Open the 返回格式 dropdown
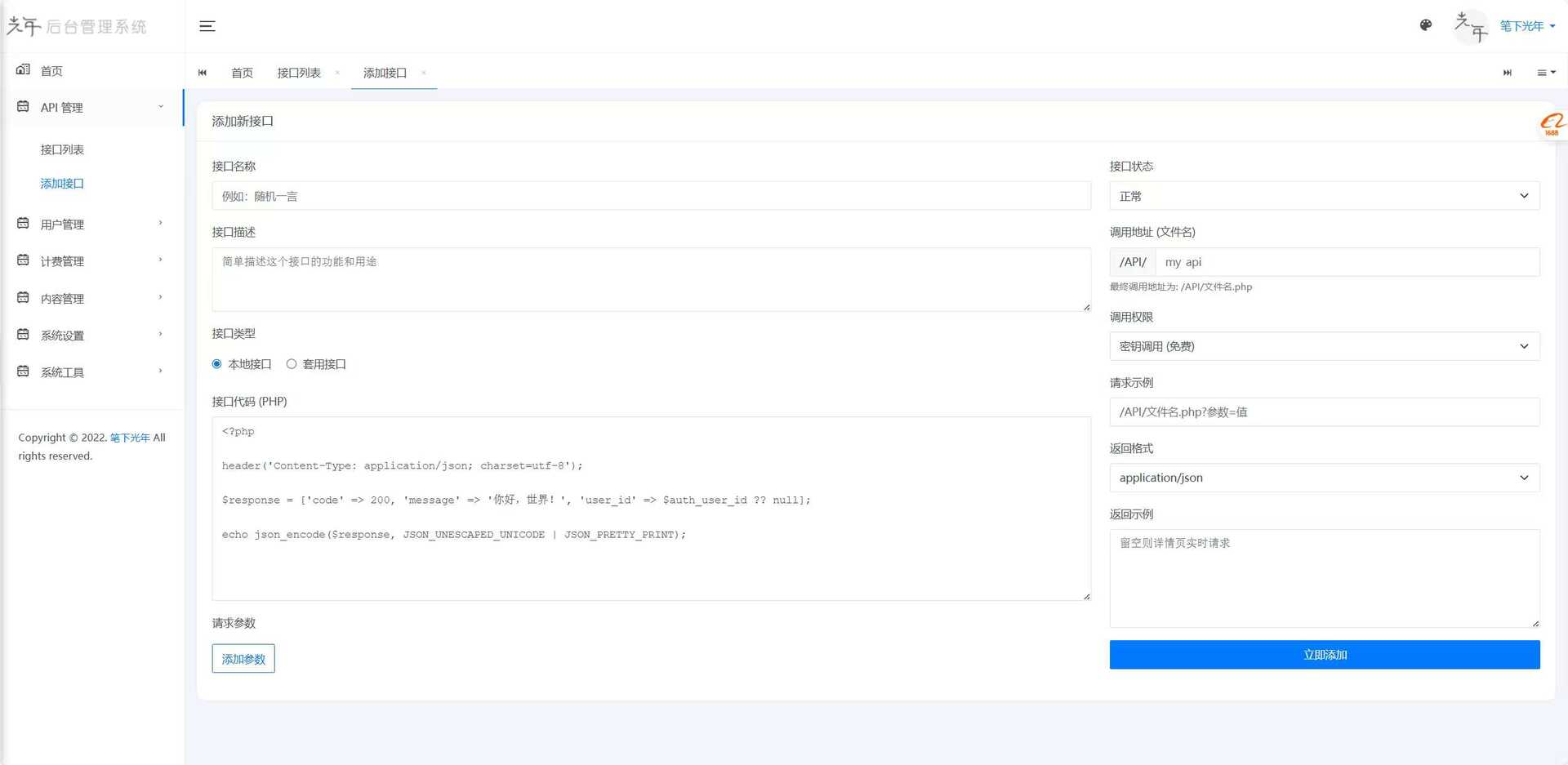The height and width of the screenshot is (765, 1568). tap(1324, 478)
